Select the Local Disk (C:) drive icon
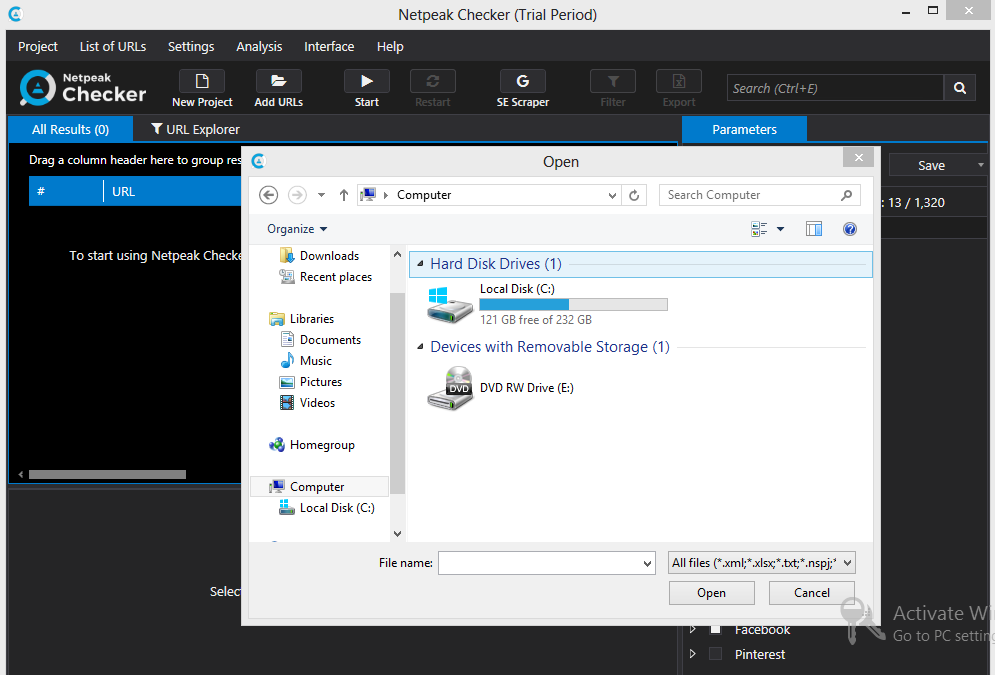Image resolution: width=995 pixels, height=675 pixels. (x=450, y=305)
